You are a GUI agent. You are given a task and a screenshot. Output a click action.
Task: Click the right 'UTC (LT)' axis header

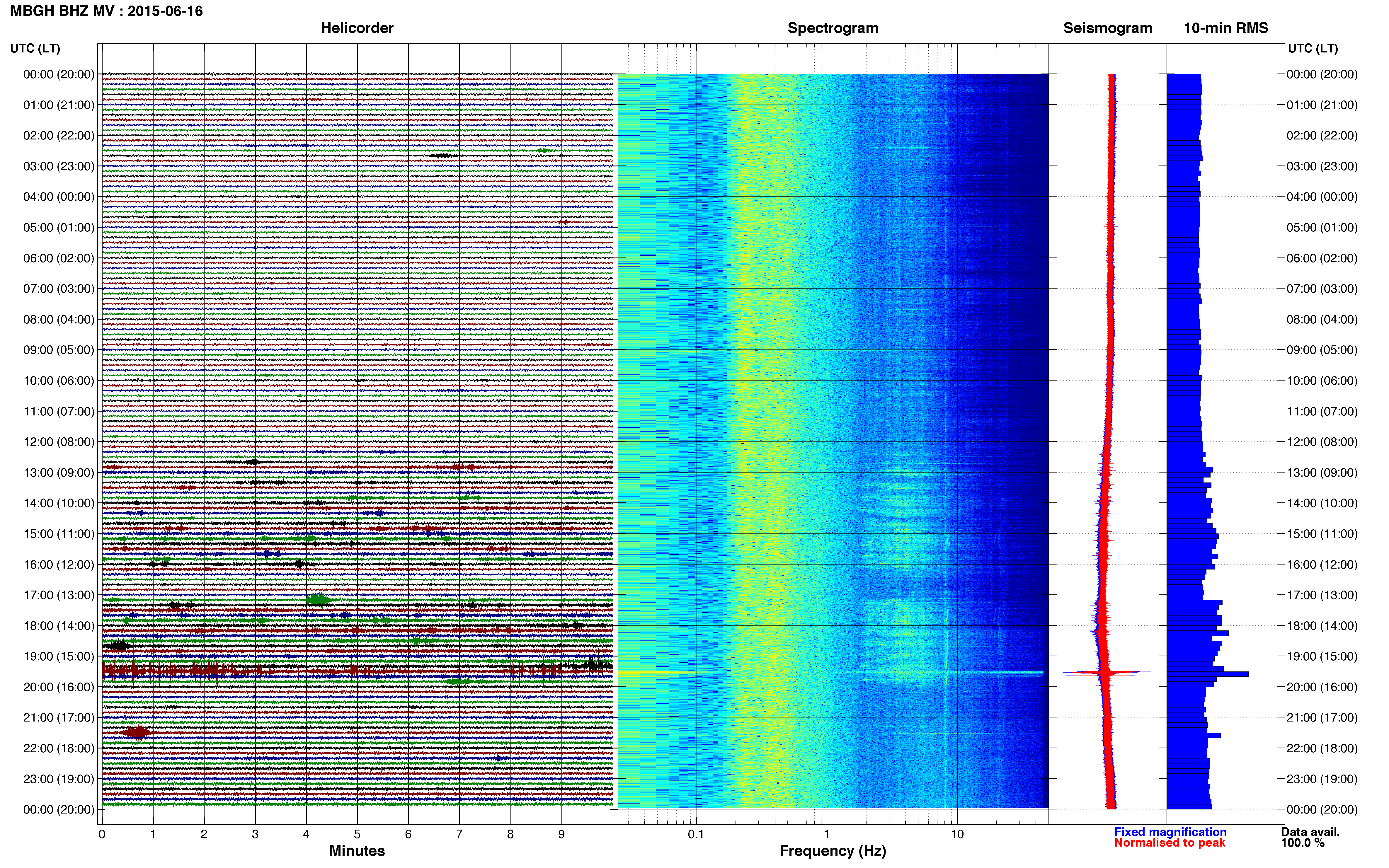pos(1313,48)
